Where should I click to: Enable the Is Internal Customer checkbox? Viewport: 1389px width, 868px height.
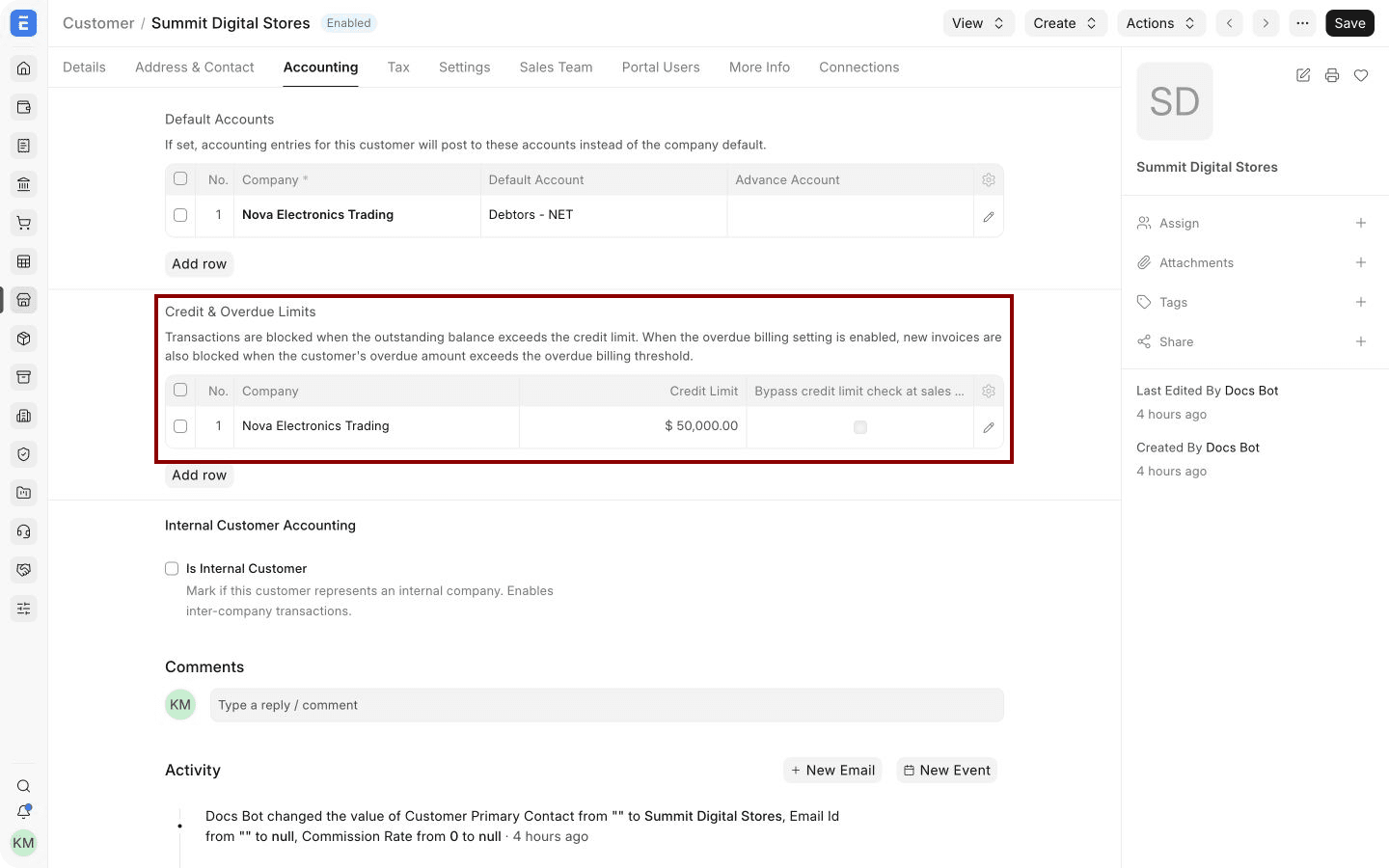[172, 569]
